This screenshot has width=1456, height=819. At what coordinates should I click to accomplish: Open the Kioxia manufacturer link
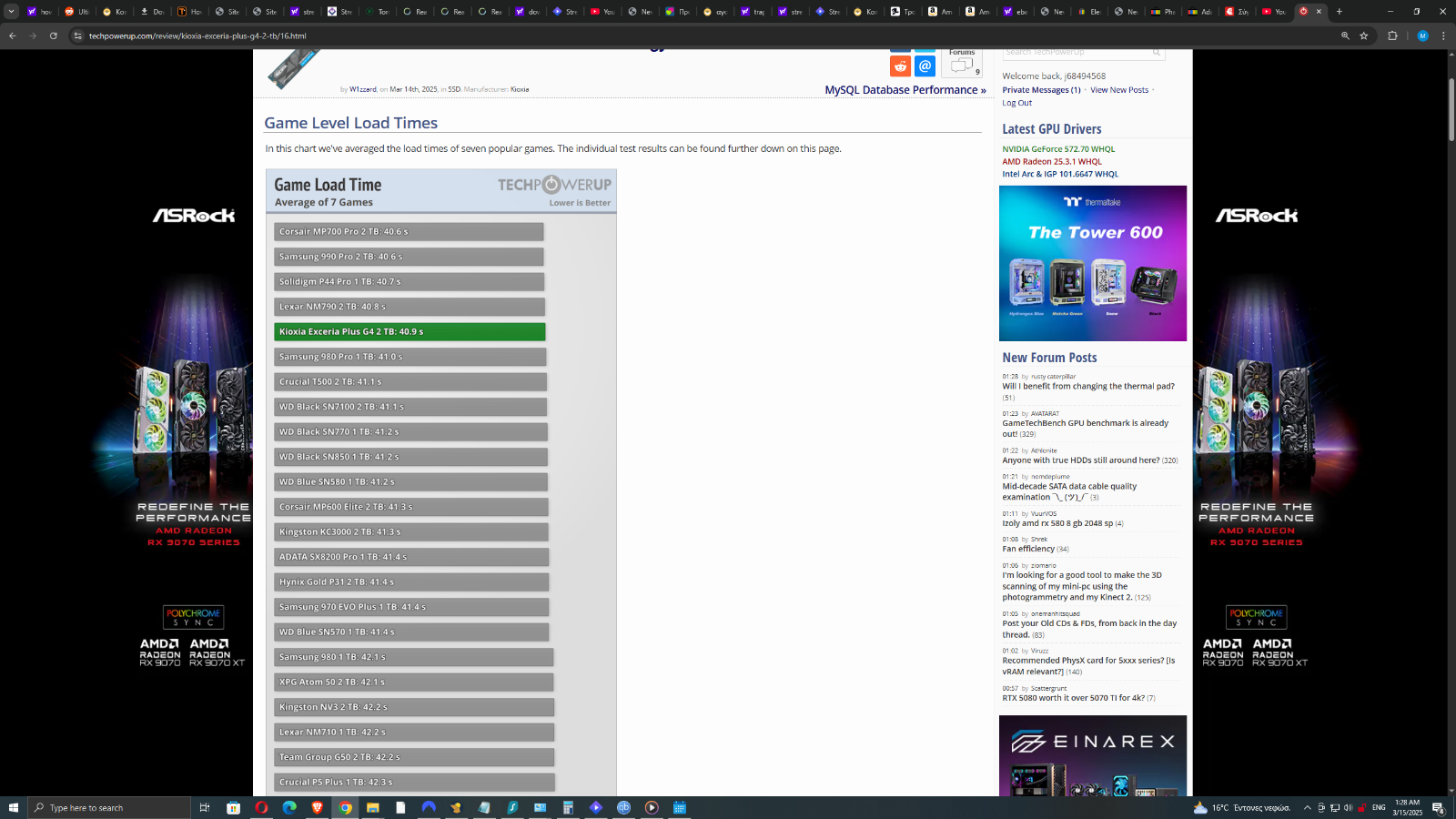pyautogui.click(x=520, y=89)
